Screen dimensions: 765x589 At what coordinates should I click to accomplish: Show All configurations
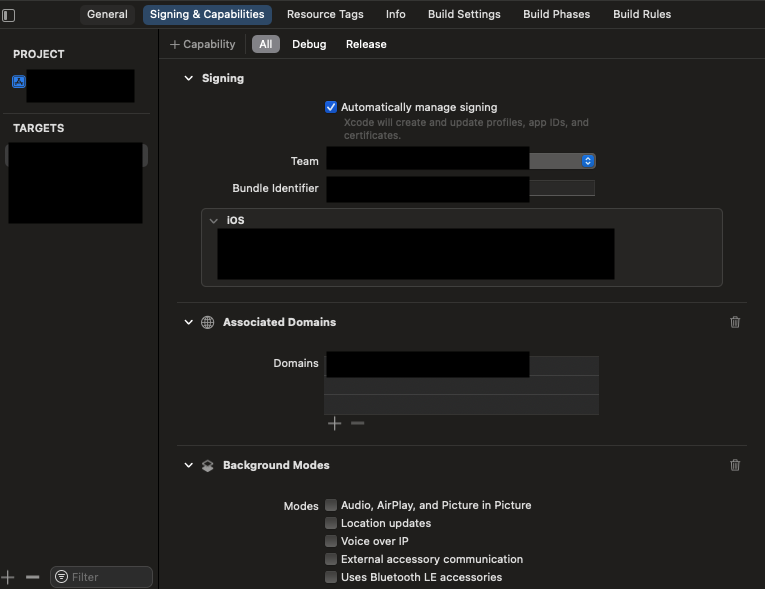click(x=265, y=44)
